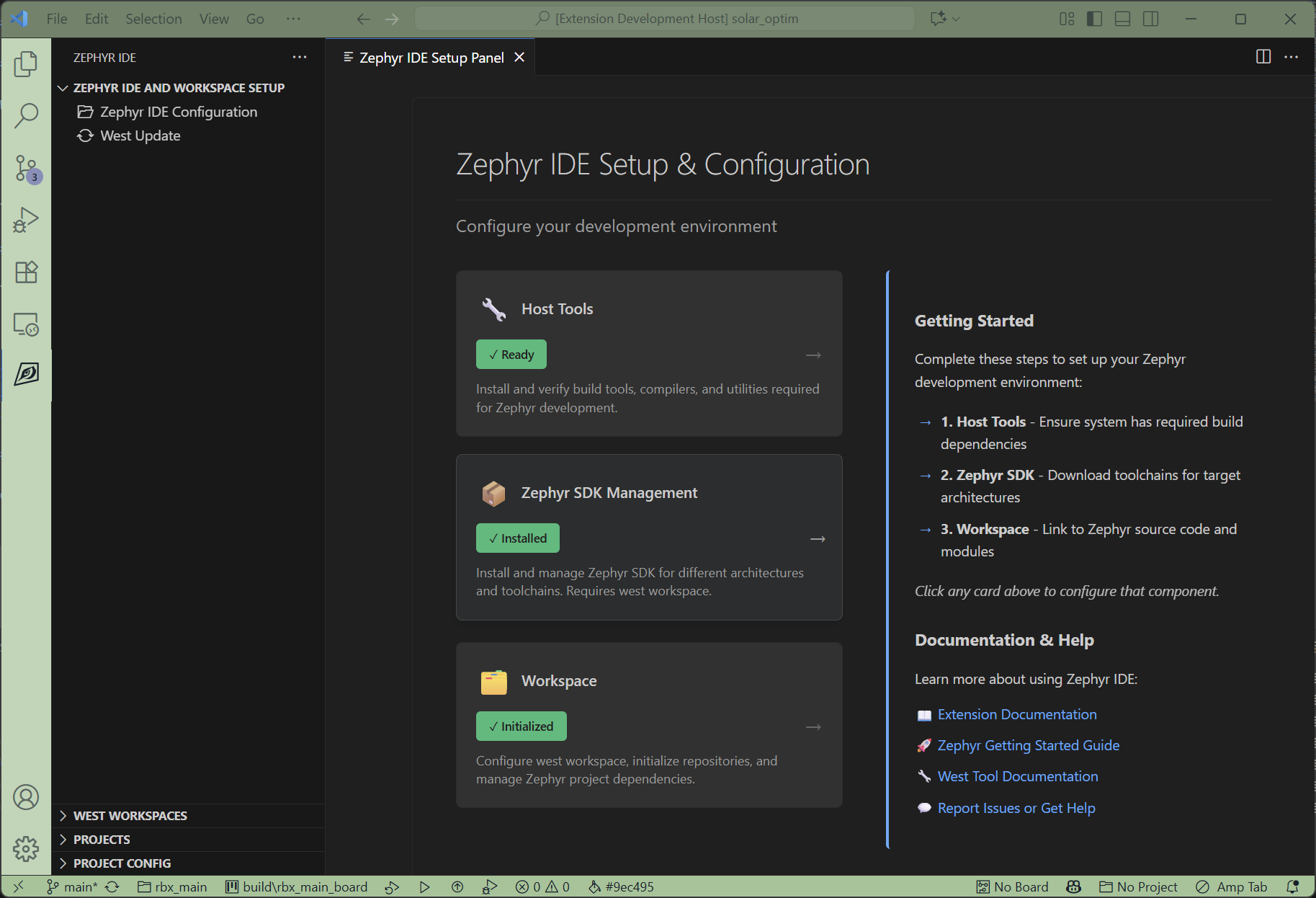Open the Run and Debug view
The height and width of the screenshot is (898, 1316).
[26, 220]
